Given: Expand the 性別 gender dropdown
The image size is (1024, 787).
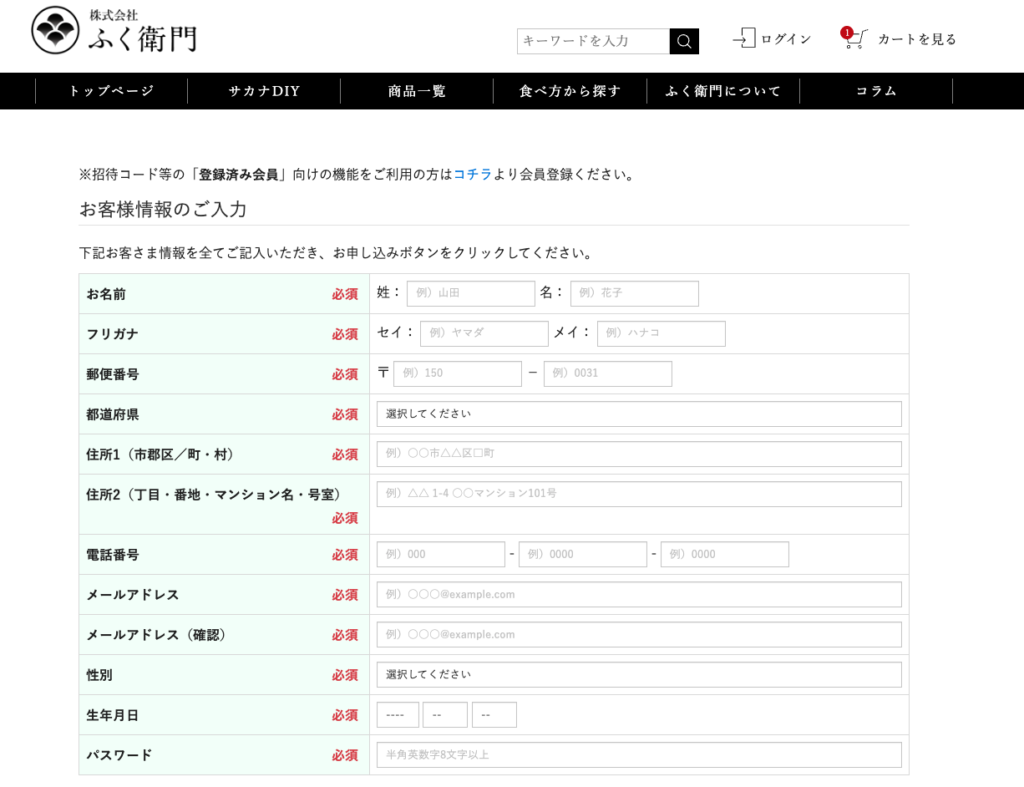Looking at the screenshot, I should [639, 675].
